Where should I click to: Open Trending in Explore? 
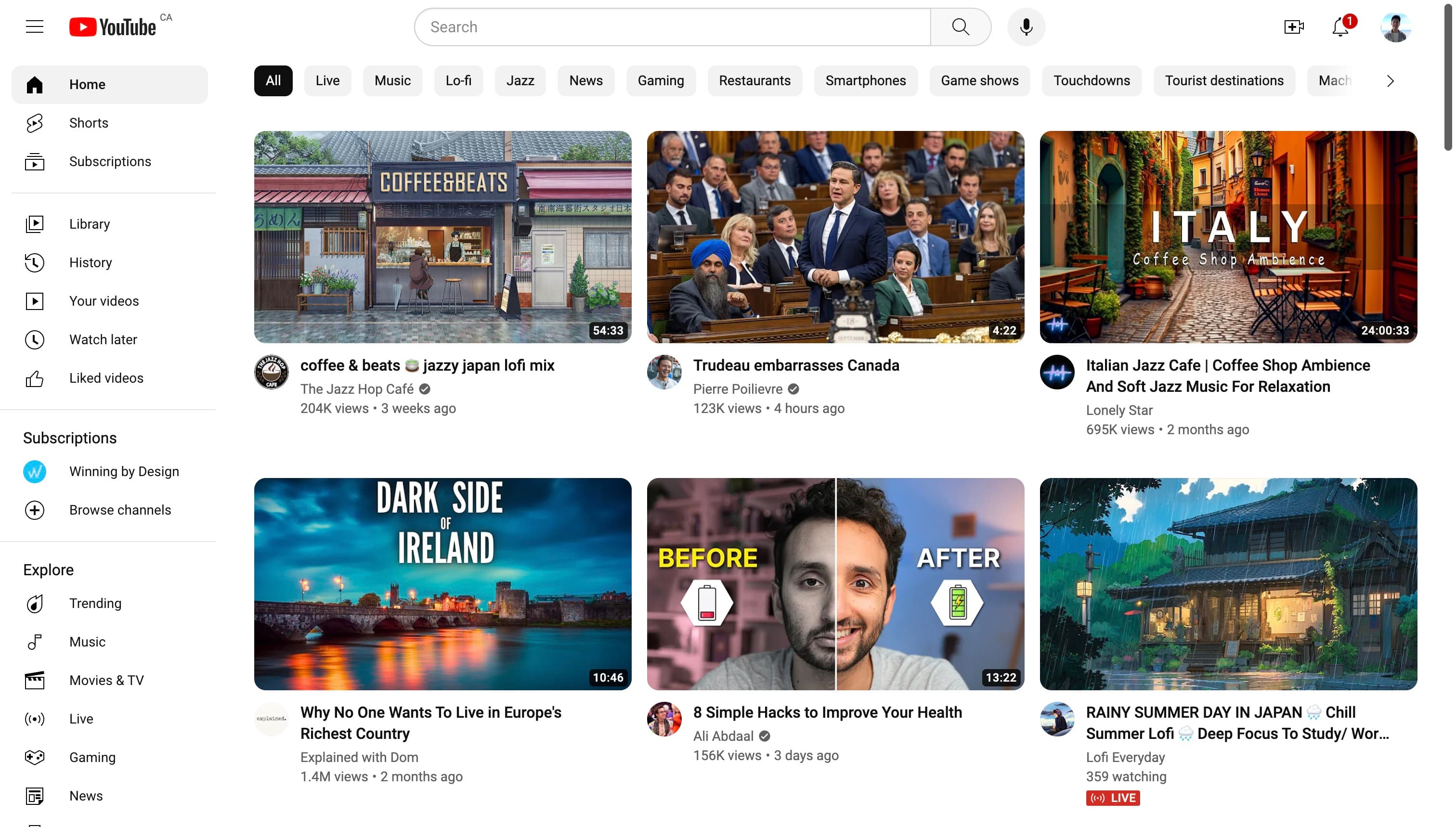tap(110, 603)
